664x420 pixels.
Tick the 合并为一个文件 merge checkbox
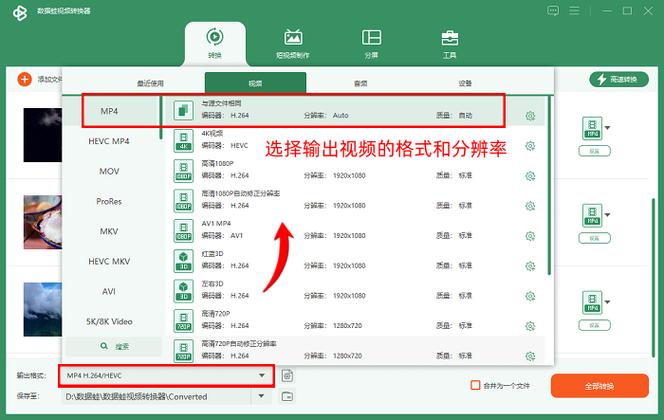click(476, 385)
